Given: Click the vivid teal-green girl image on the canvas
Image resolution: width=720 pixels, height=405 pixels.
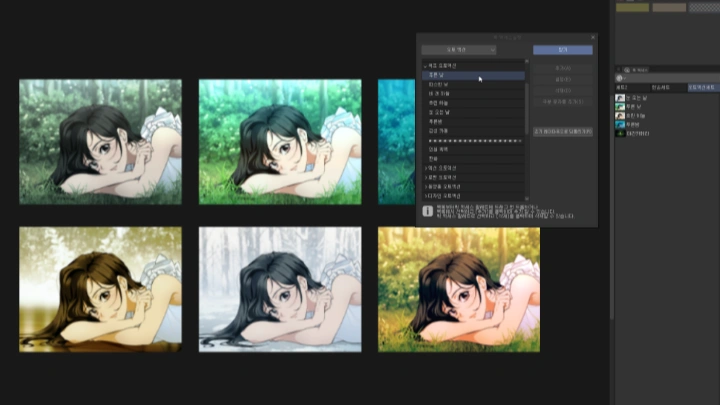Looking at the screenshot, I should click(x=280, y=142).
